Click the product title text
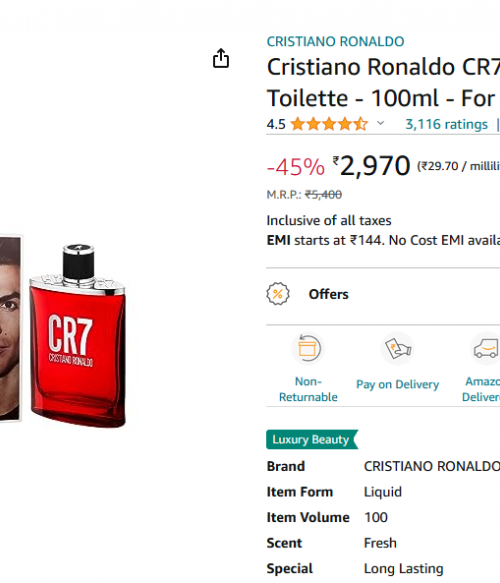 pyautogui.click(x=383, y=83)
